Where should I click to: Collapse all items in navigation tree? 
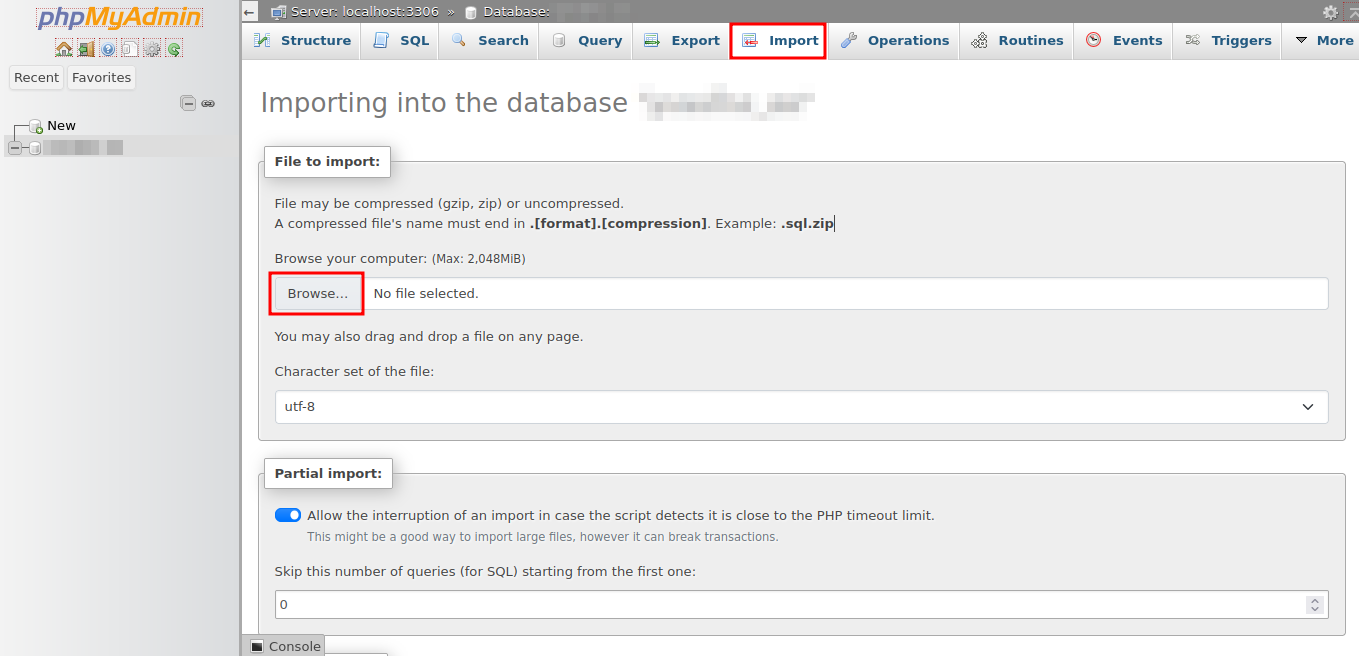[x=188, y=103]
